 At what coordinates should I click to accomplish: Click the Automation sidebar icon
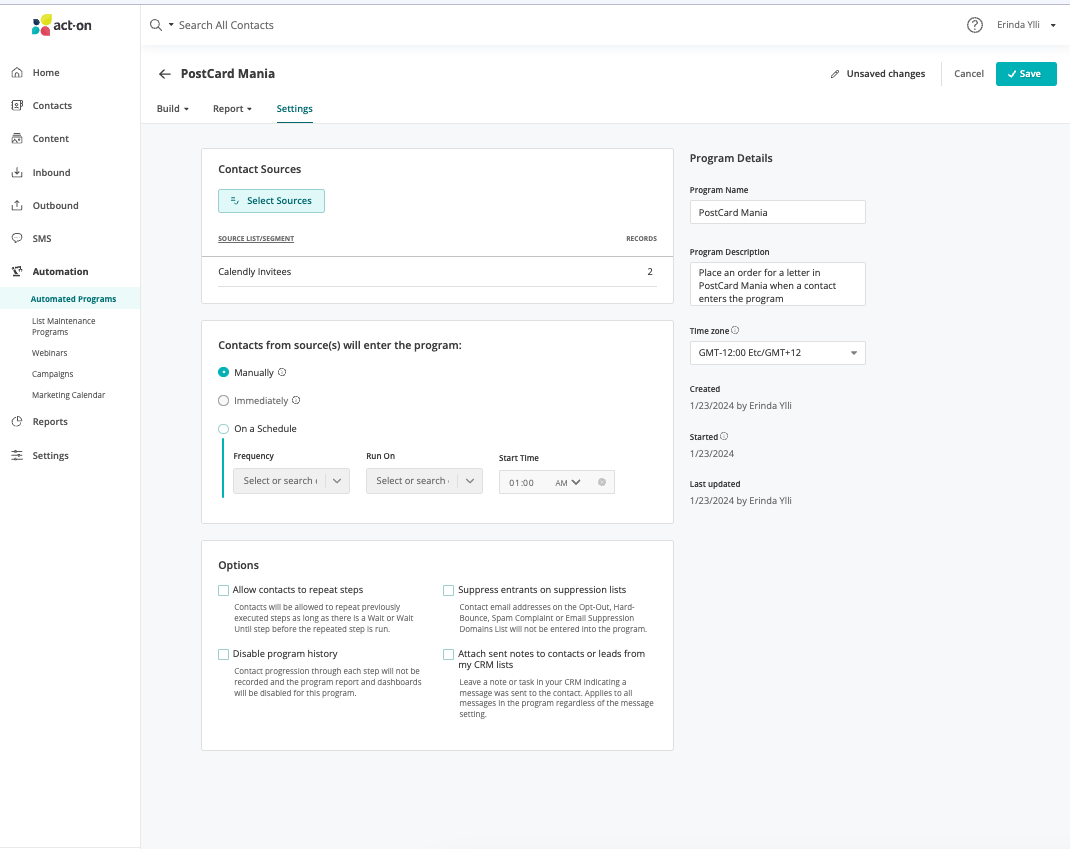coord(17,272)
